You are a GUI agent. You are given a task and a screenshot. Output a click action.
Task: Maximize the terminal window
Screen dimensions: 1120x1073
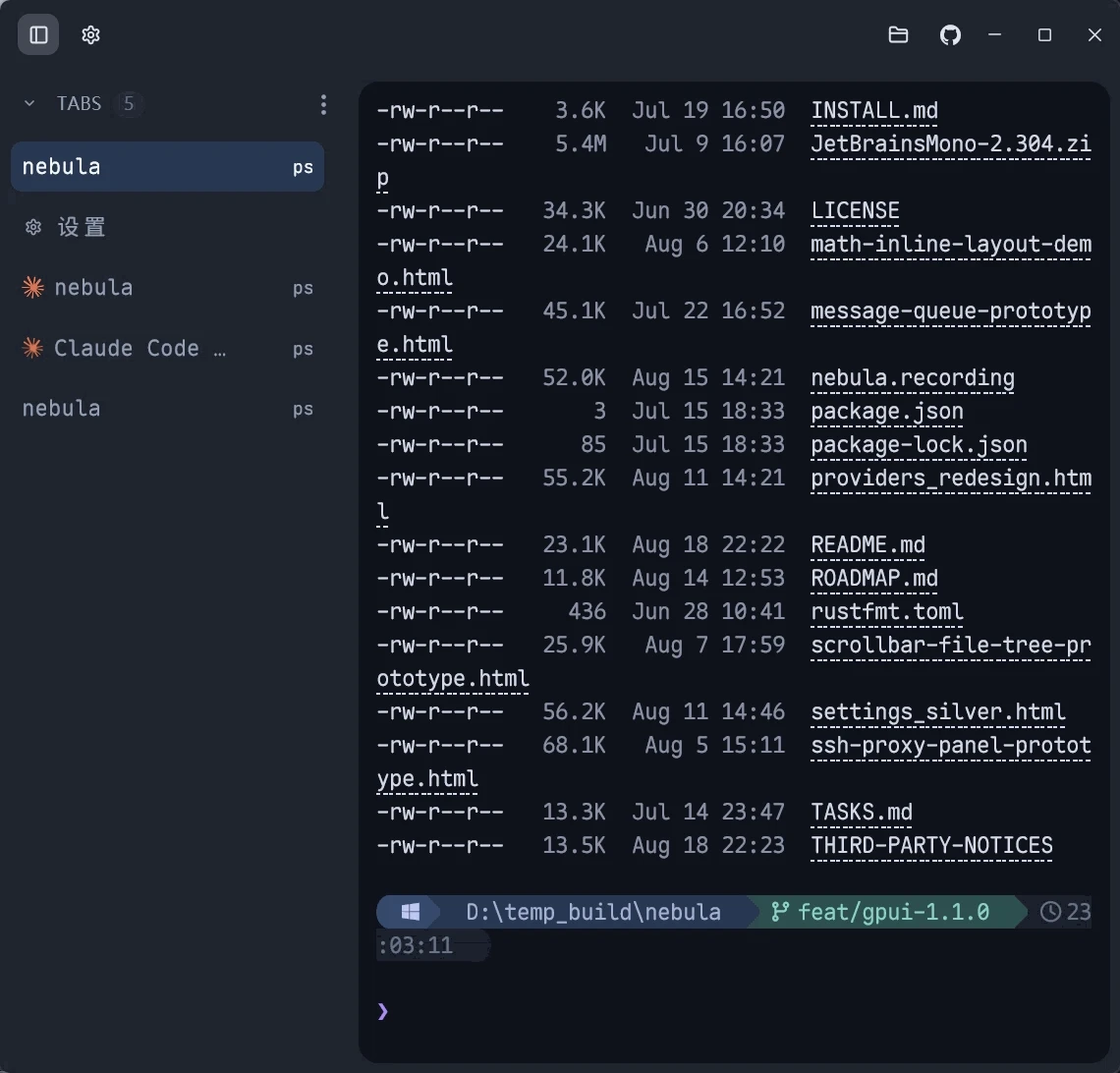point(1044,35)
